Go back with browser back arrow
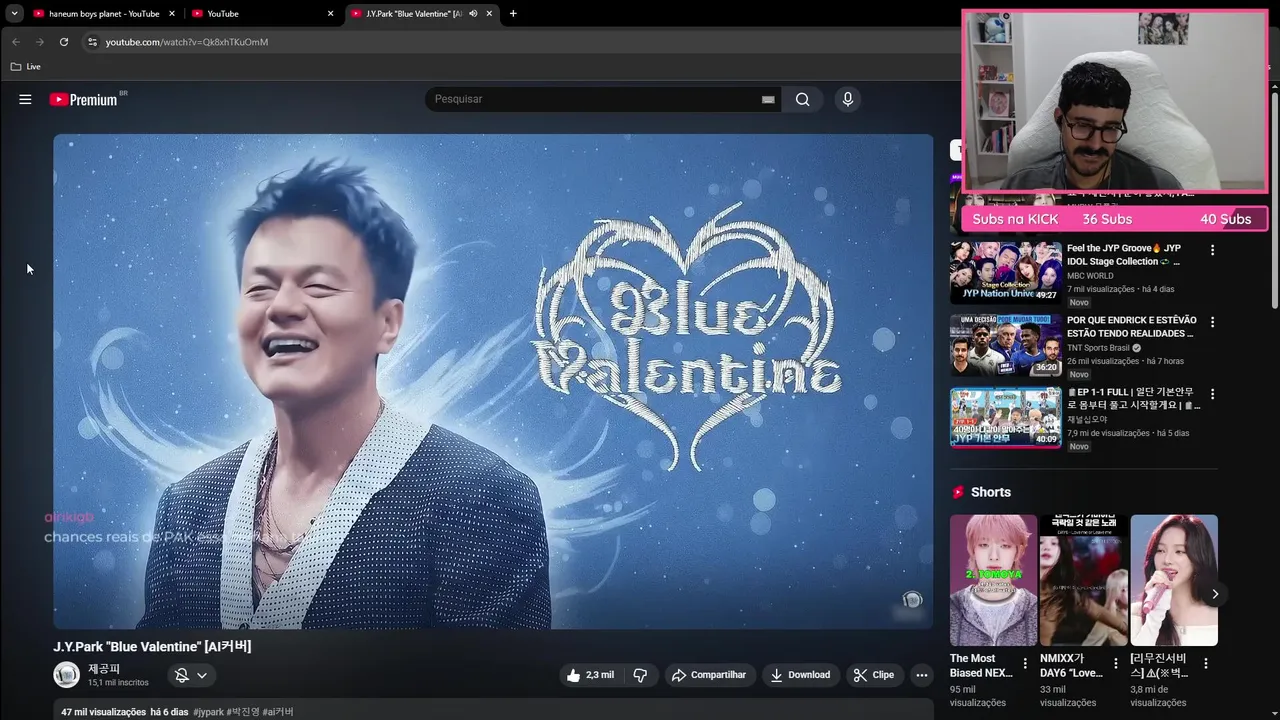 [x=16, y=42]
